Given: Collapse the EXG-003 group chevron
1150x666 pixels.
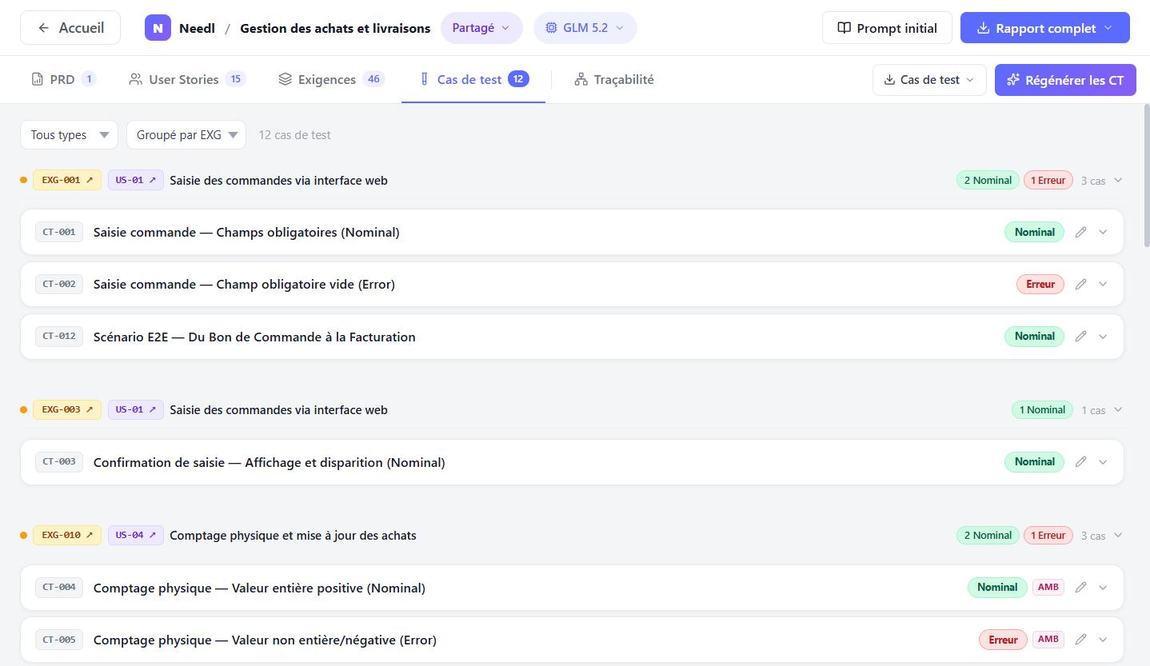Looking at the screenshot, I should 1118,410.
